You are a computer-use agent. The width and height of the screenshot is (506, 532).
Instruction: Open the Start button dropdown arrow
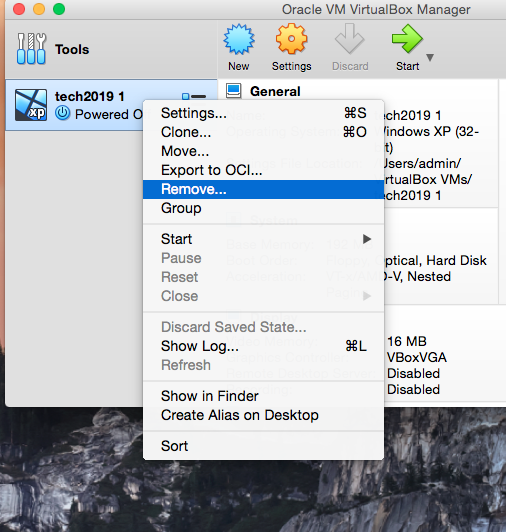pyautogui.click(x=430, y=57)
